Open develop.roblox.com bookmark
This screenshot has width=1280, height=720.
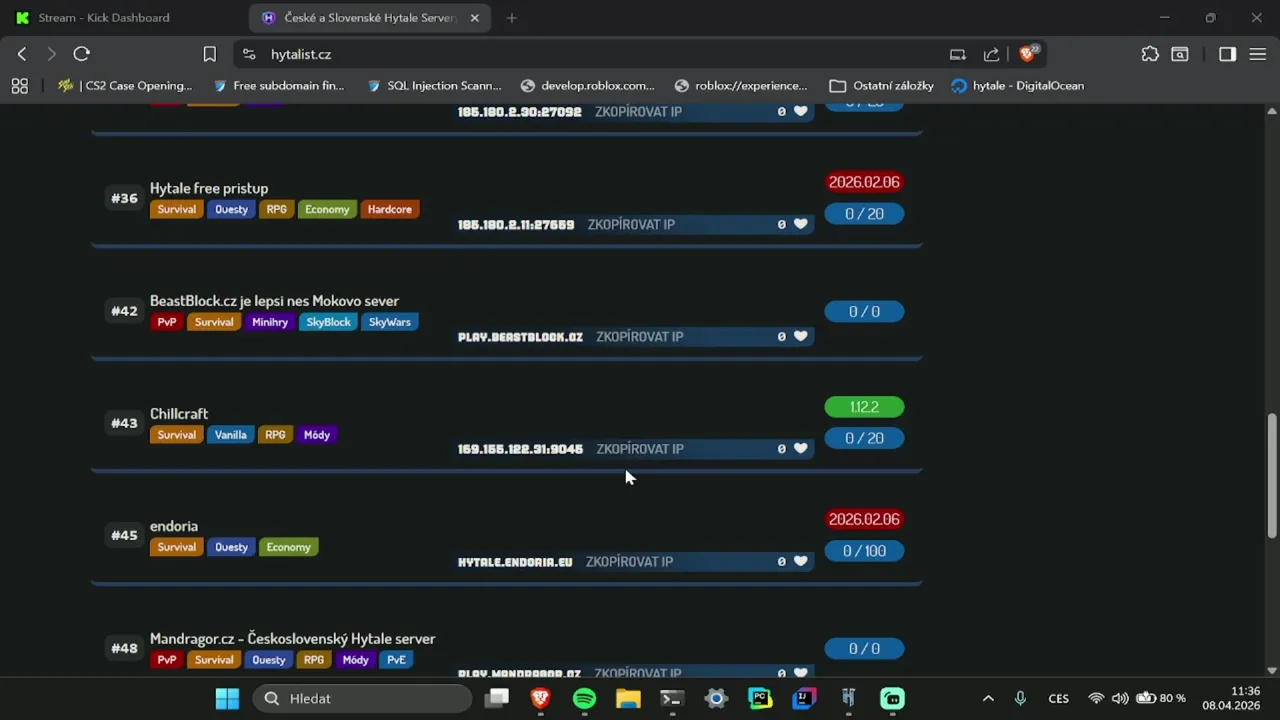[x=587, y=86]
